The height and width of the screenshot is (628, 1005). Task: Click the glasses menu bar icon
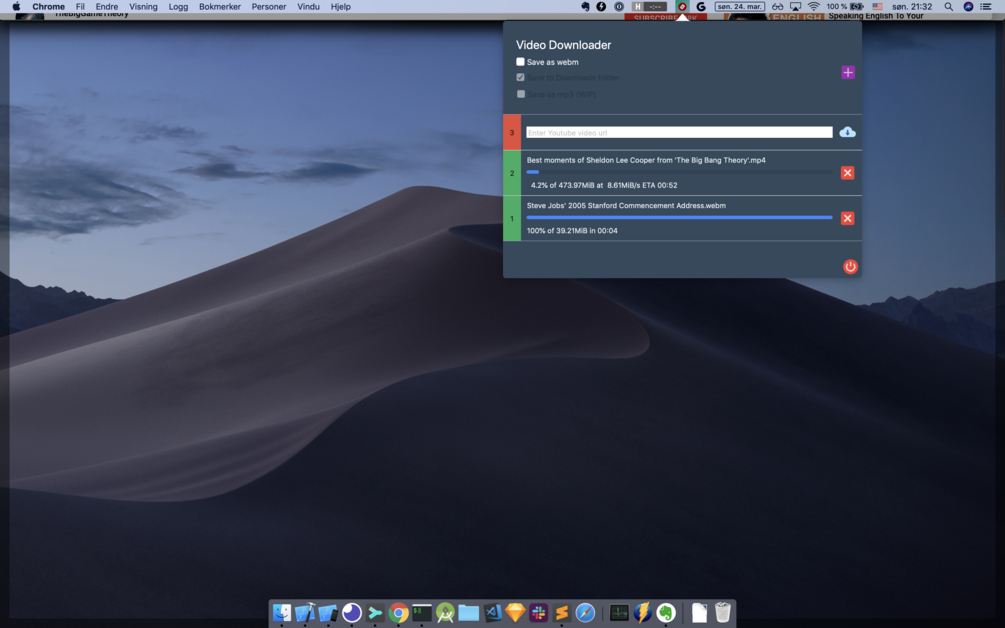pos(777,6)
